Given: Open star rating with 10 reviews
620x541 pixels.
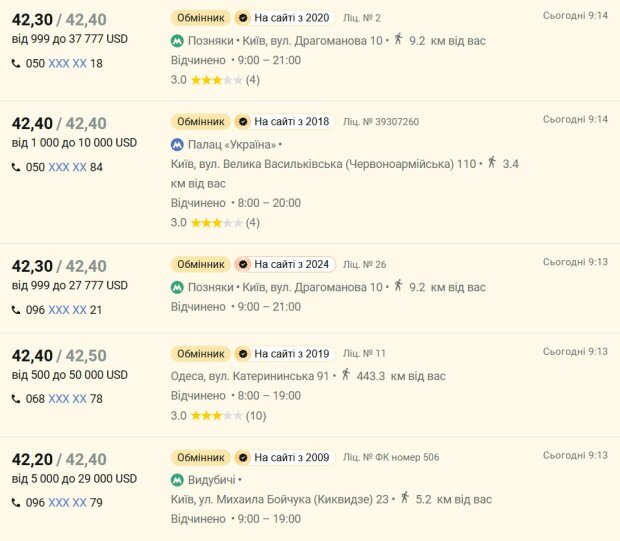Looking at the screenshot, I should (218, 416).
